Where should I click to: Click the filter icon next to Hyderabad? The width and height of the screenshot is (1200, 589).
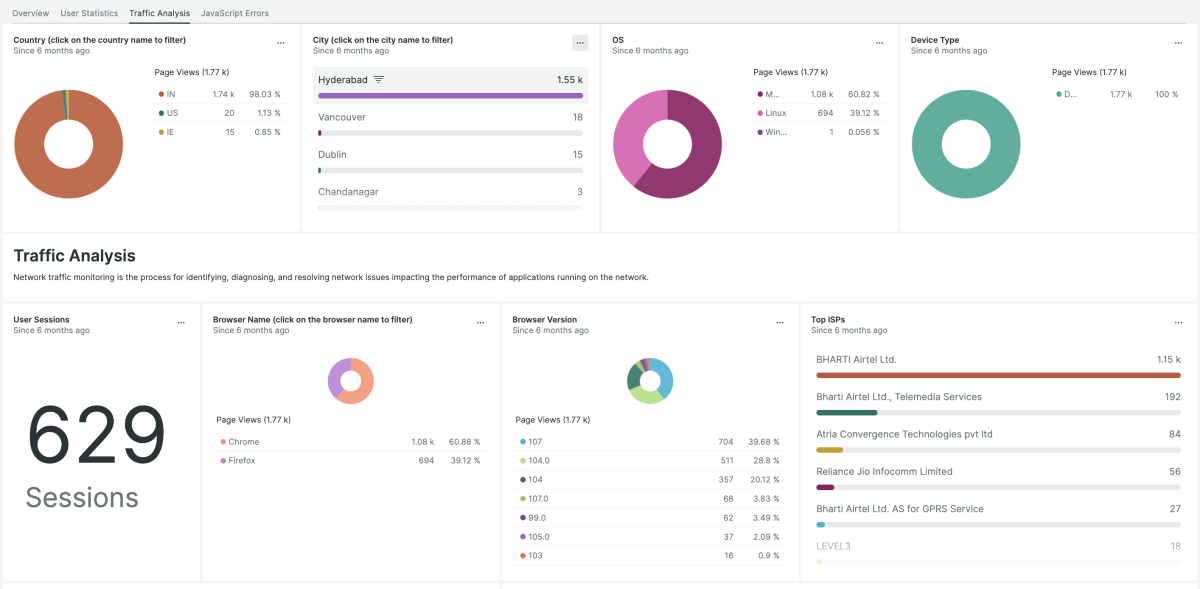click(x=379, y=79)
